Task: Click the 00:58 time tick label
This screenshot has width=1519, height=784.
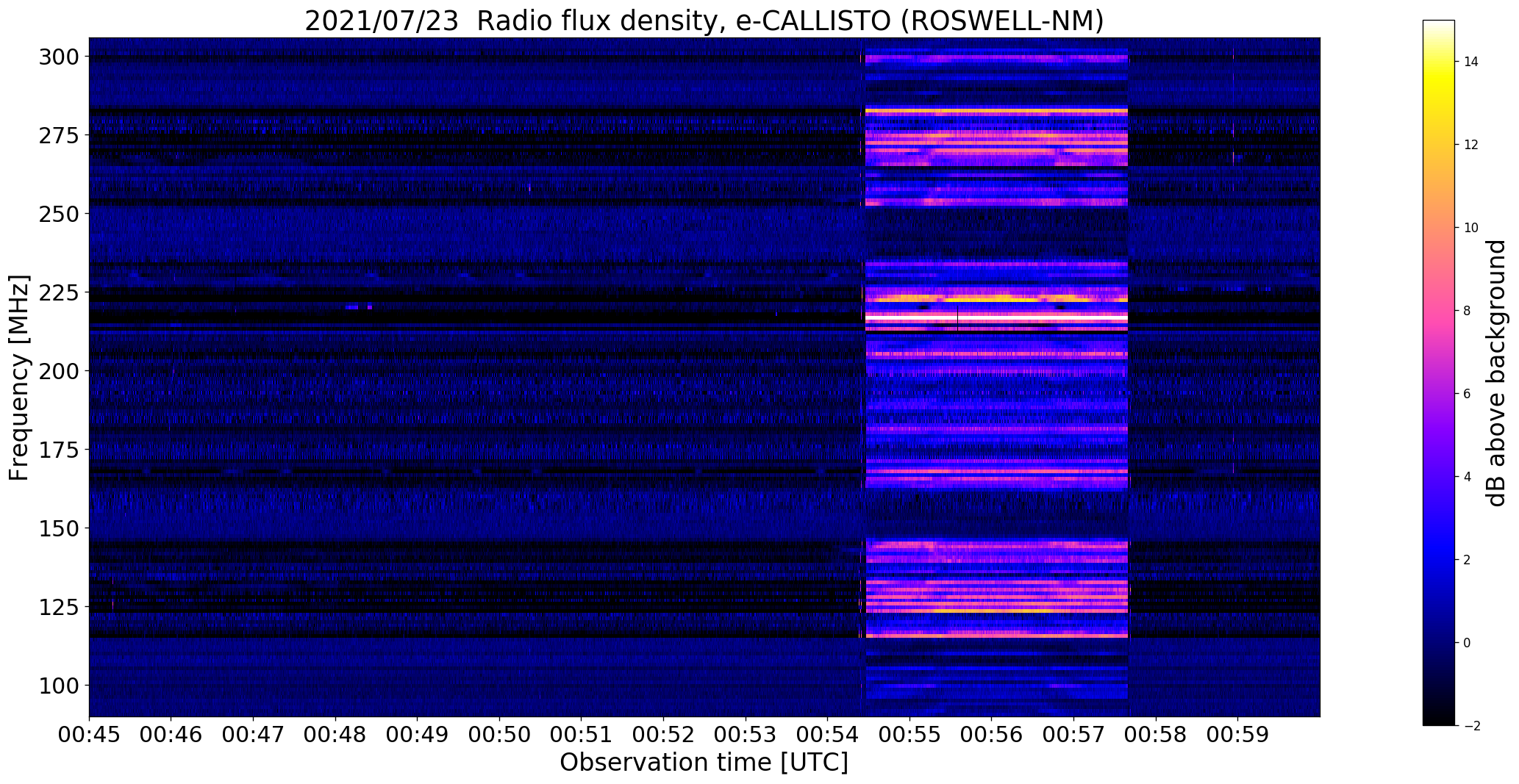Action: coord(1156,734)
